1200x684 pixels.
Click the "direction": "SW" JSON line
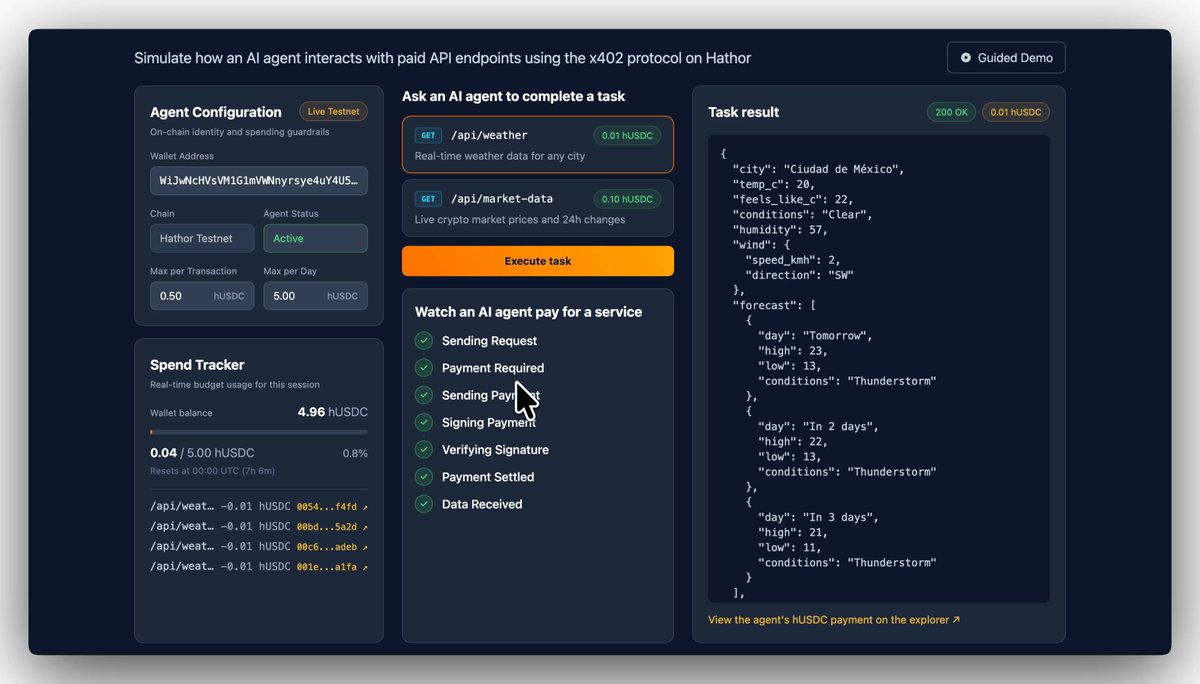[800, 275]
